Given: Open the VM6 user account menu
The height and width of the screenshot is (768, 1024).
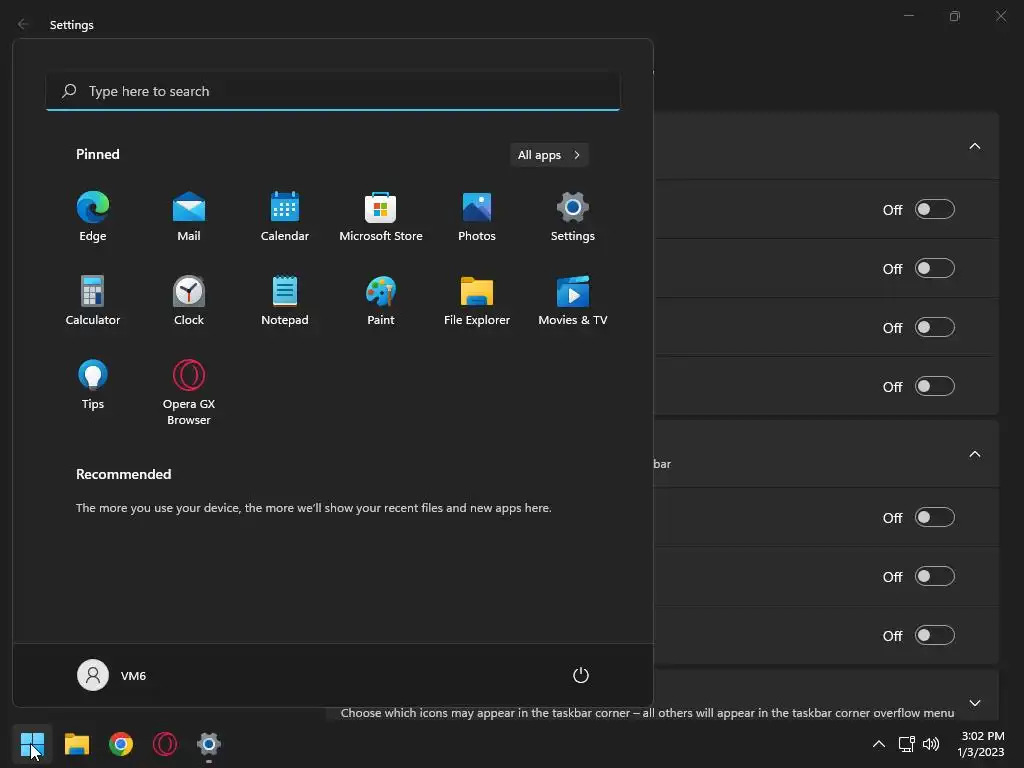Looking at the screenshot, I should click(112, 675).
